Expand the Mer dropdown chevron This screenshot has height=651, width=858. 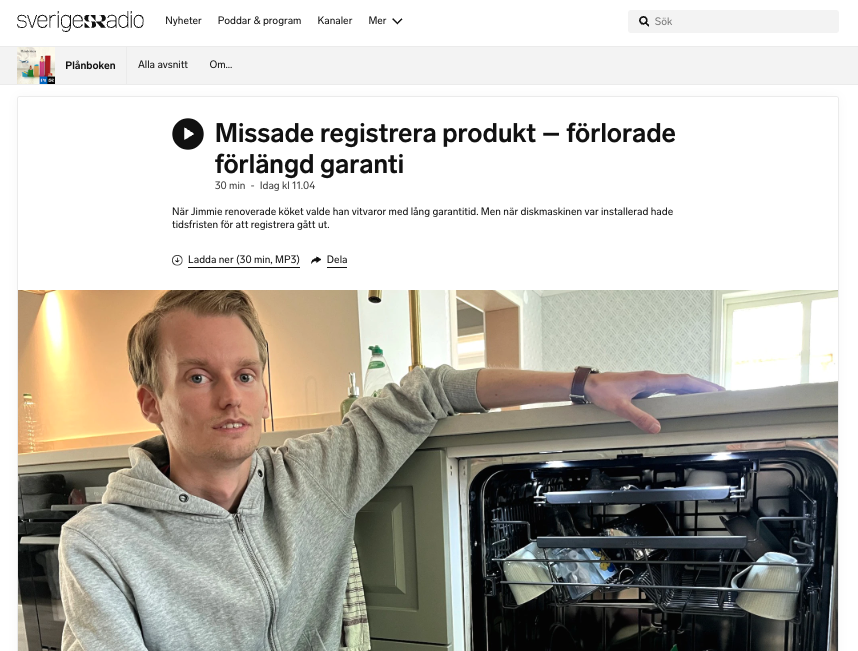click(398, 21)
